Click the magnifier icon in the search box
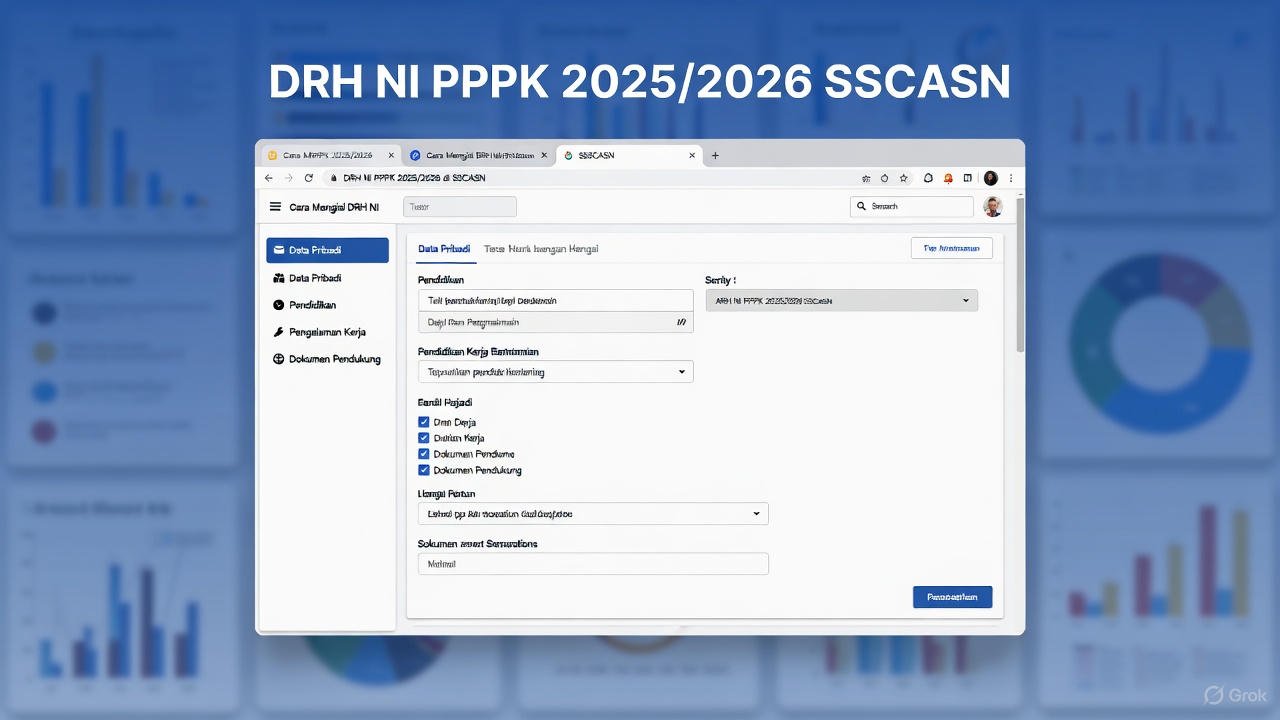This screenshot has width=1280, height=720. (x=861, y=206)
